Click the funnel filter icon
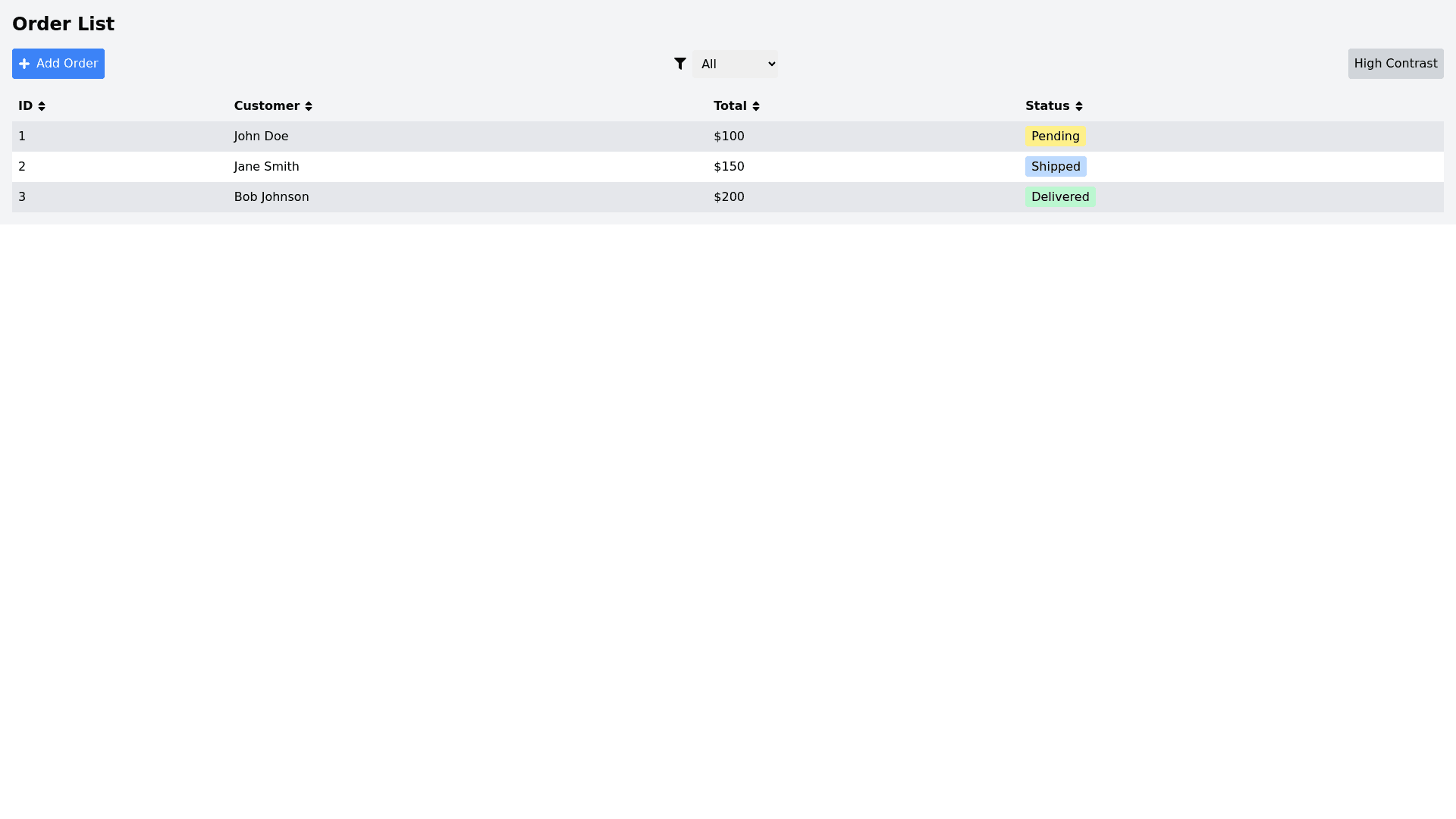 (680, 64)
